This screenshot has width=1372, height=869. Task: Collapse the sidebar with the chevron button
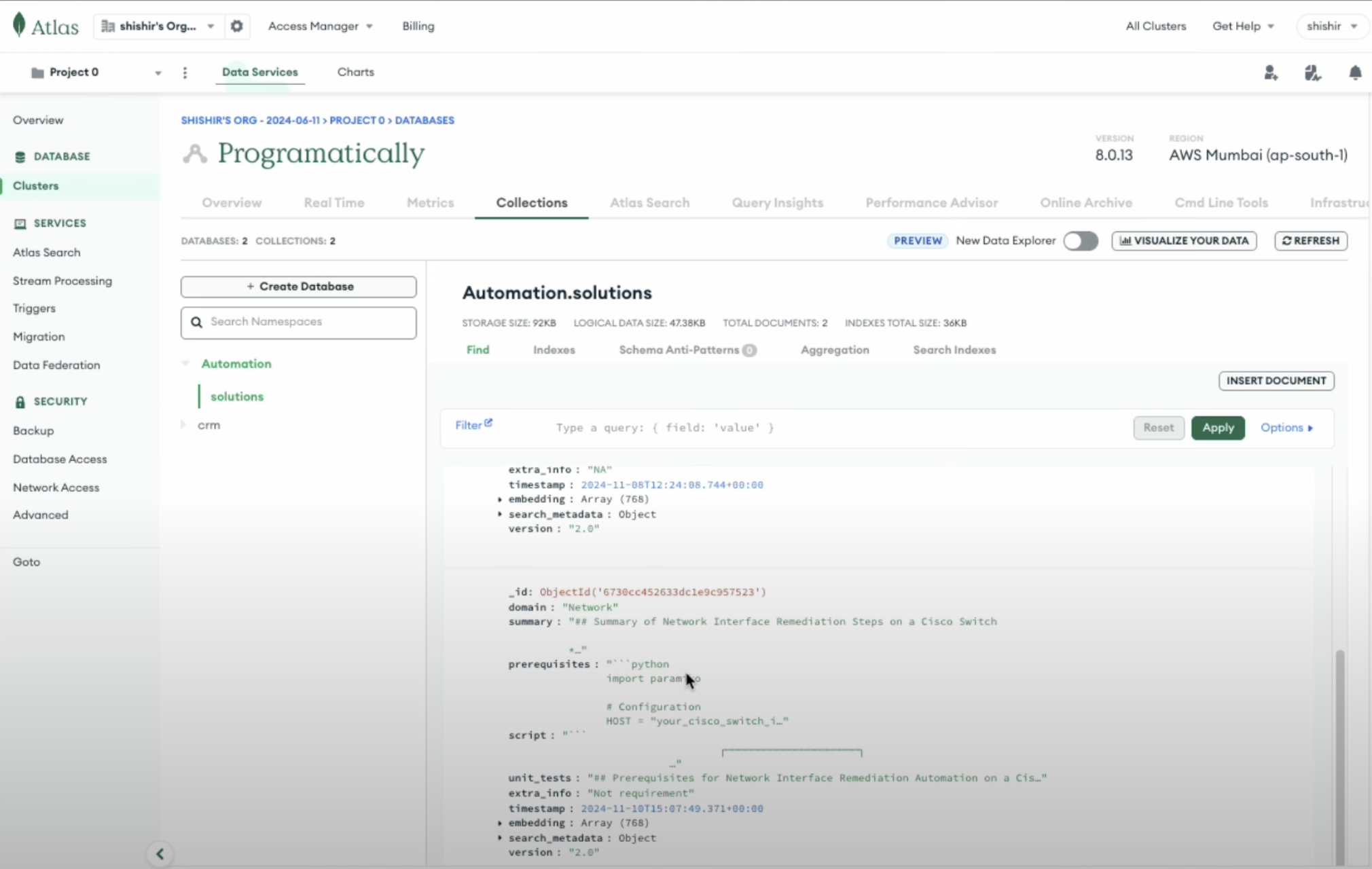160,853
